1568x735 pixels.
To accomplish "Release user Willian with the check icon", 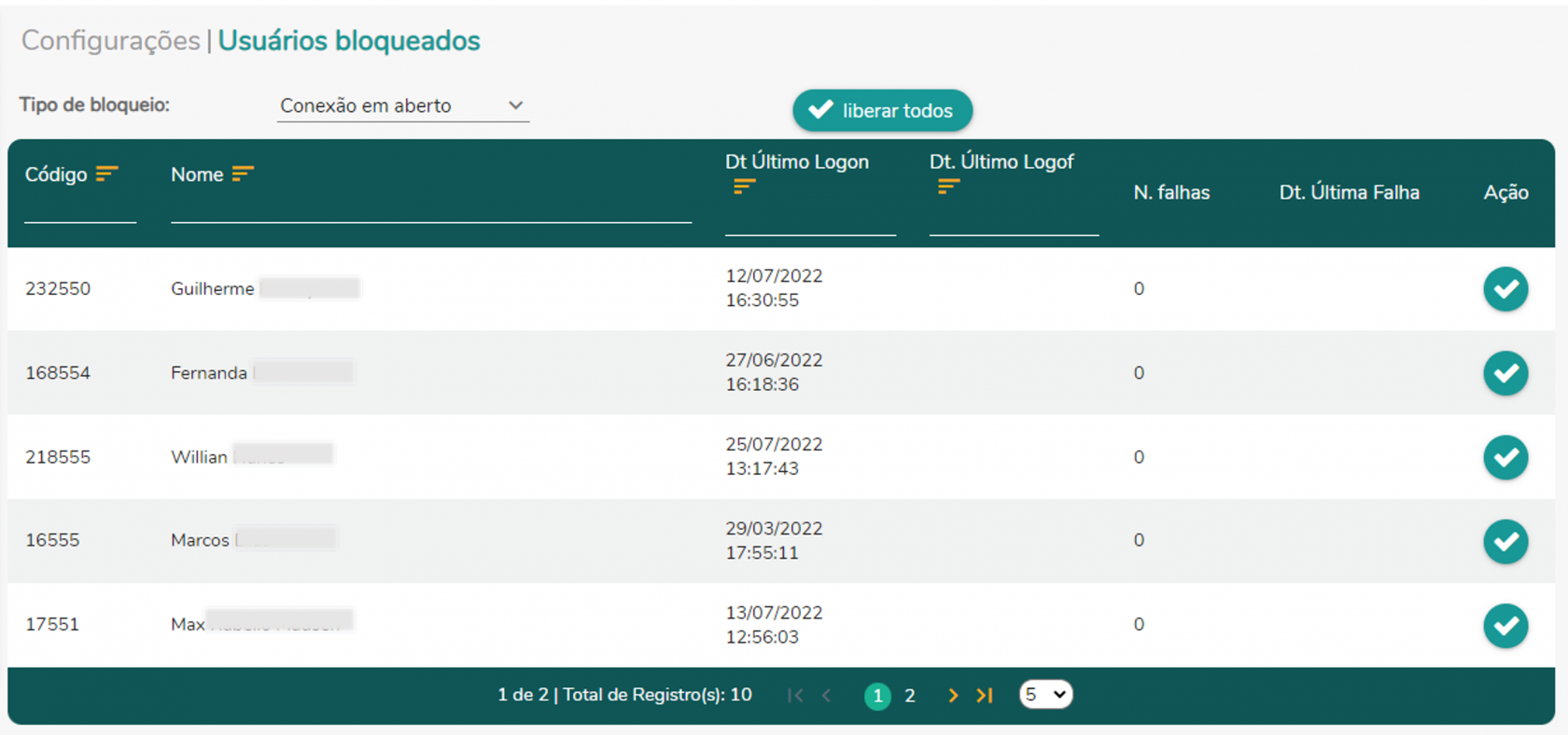I will (1505, 457).
